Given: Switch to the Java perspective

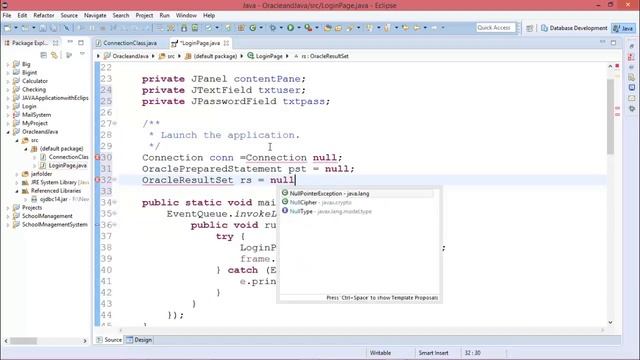Looking at the screenshot, I should [623, 28].
